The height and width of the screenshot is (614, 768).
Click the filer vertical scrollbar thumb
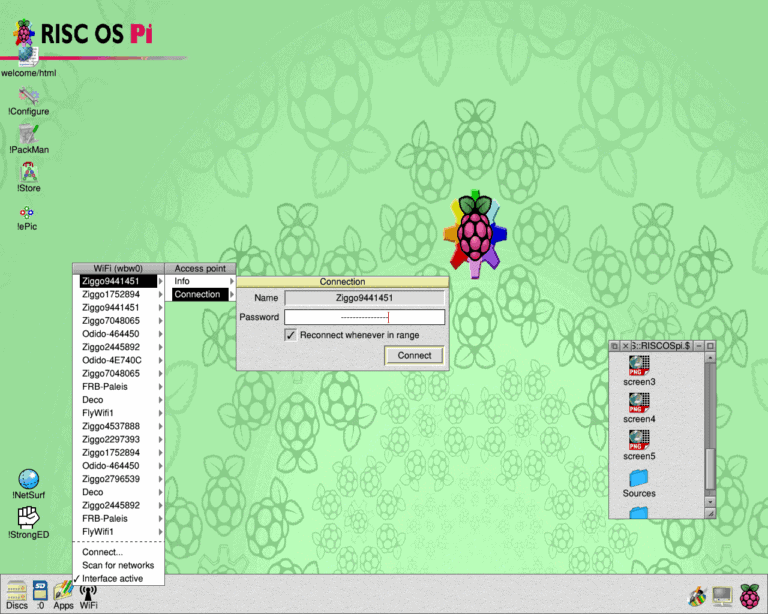click(710, 469)
